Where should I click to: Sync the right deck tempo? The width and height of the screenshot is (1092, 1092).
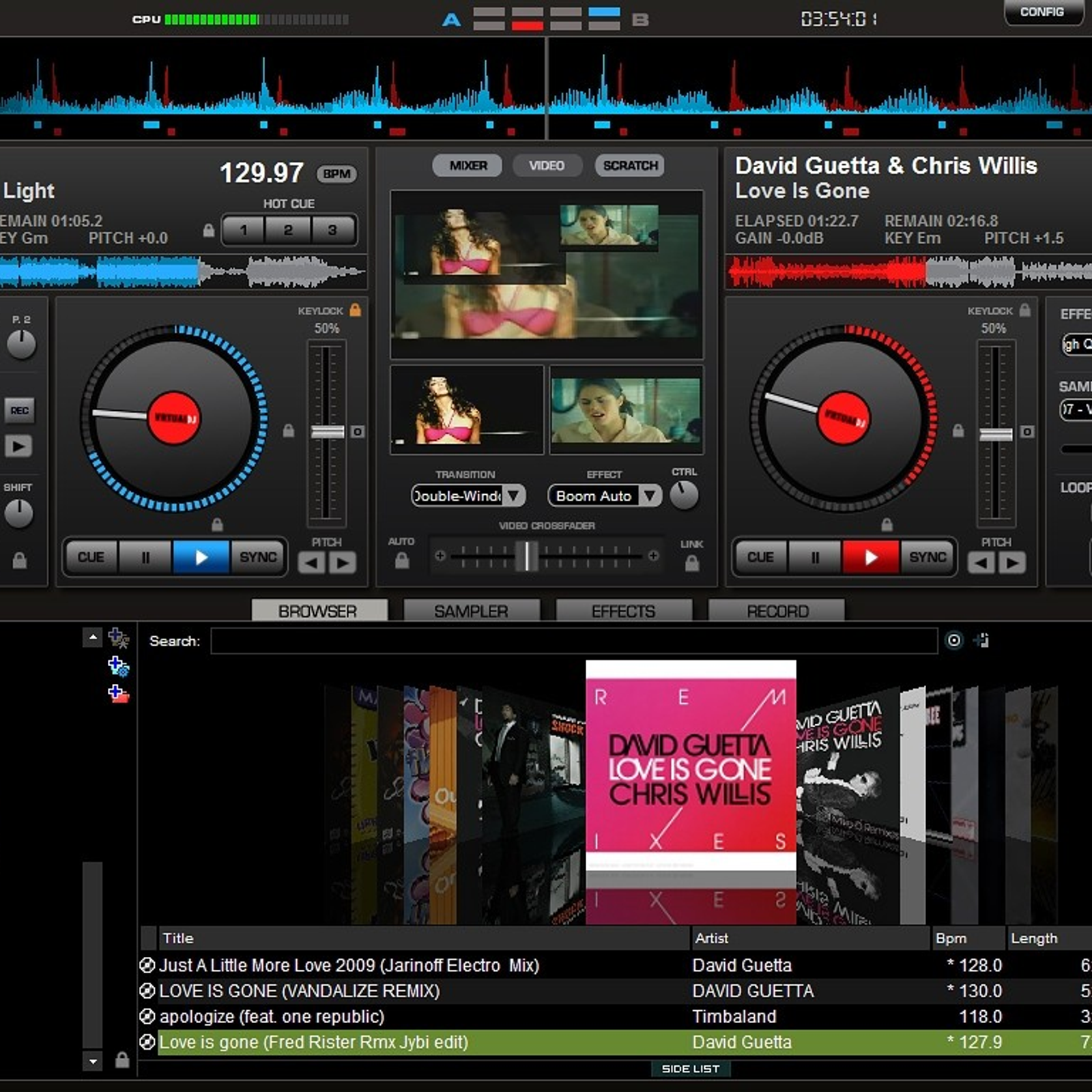pyautogui.click(x=928, y=557)
